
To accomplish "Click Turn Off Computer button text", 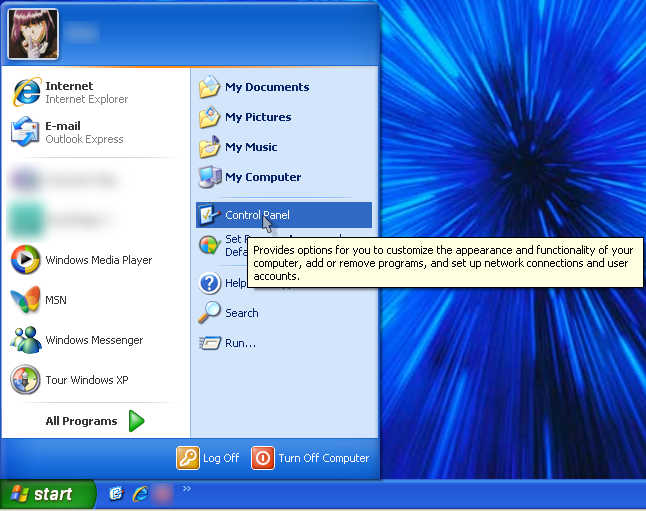I will tap(323, 458).
